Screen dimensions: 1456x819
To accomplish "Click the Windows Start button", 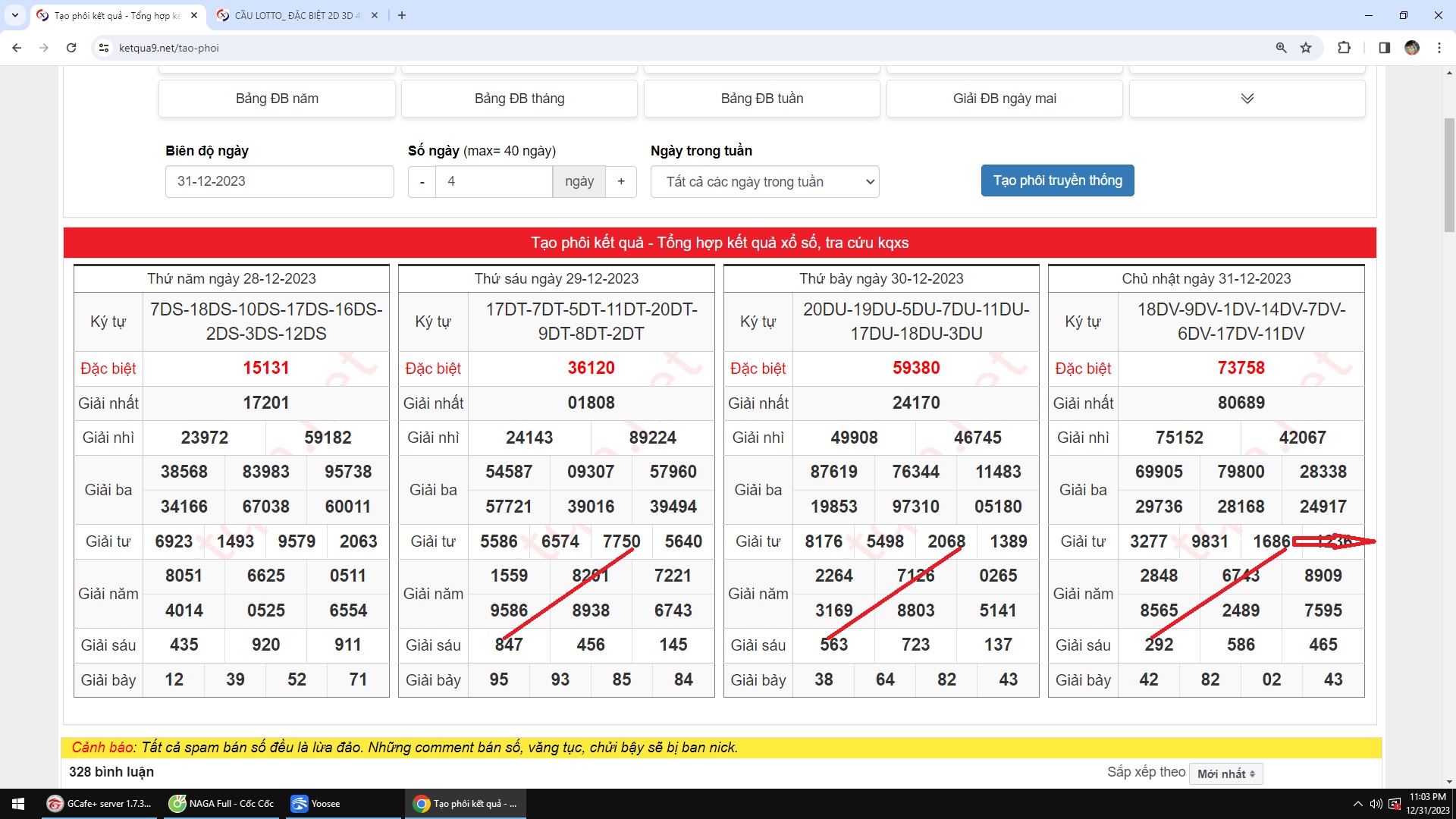I will 18,804.
